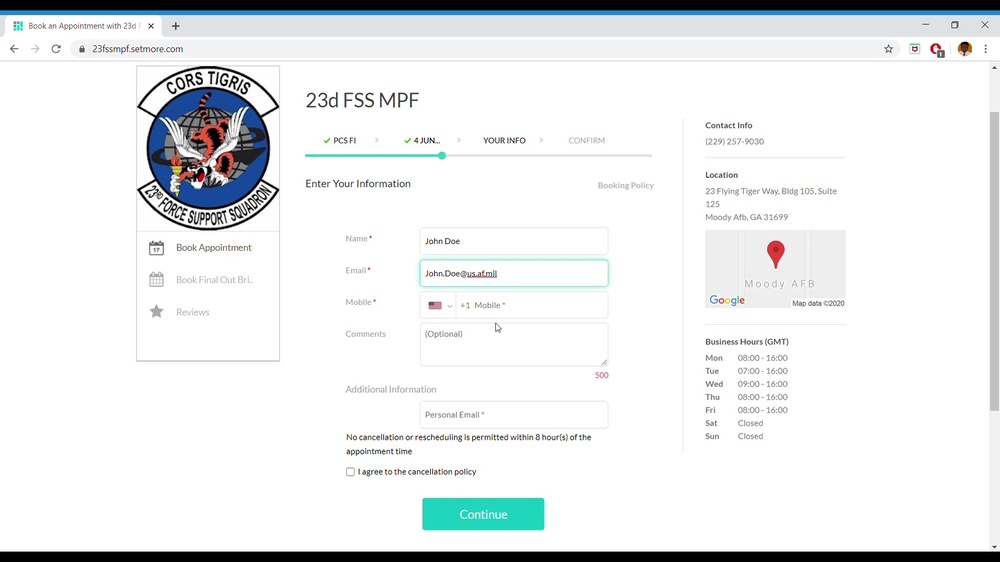Go back using the browser back arrow

pyautogui.click(x=14, y=49)
